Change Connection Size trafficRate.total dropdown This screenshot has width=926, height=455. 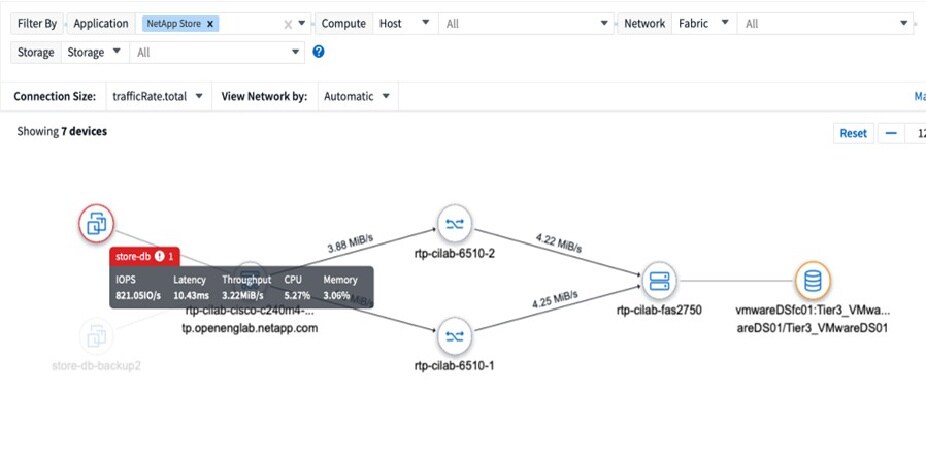point(155,96)
